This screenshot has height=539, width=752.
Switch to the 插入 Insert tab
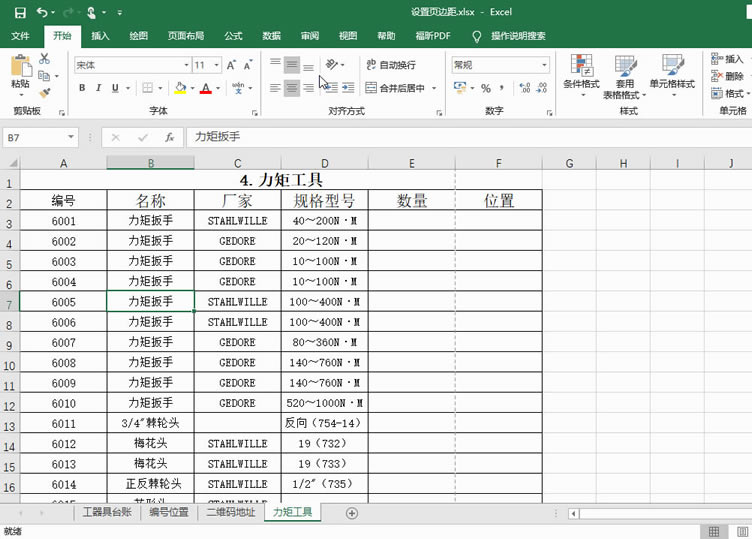click(100, 36)
